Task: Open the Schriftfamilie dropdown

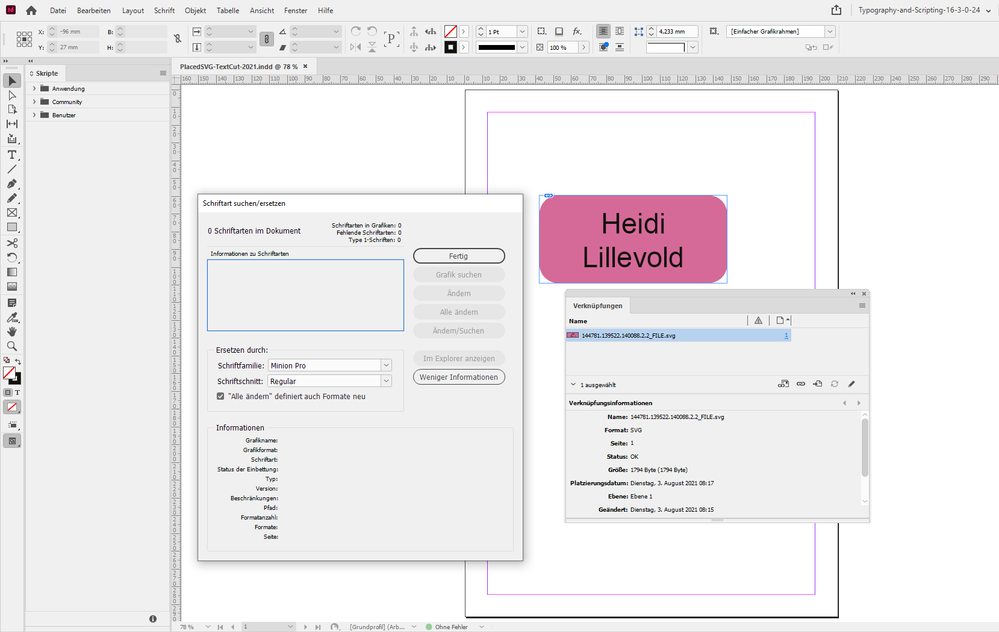Action: pyautogui.click(x=386, y=365)
